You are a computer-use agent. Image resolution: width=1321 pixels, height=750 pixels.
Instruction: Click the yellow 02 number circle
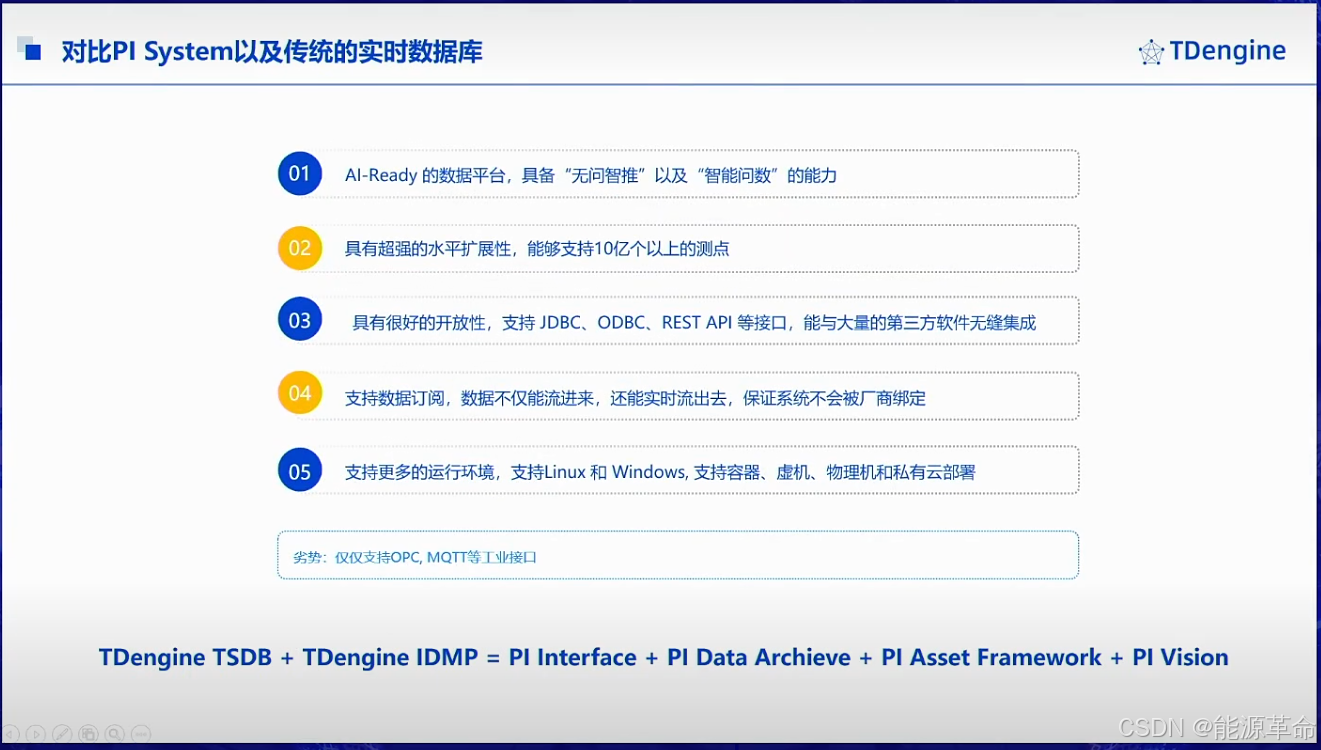coord(300,248)
